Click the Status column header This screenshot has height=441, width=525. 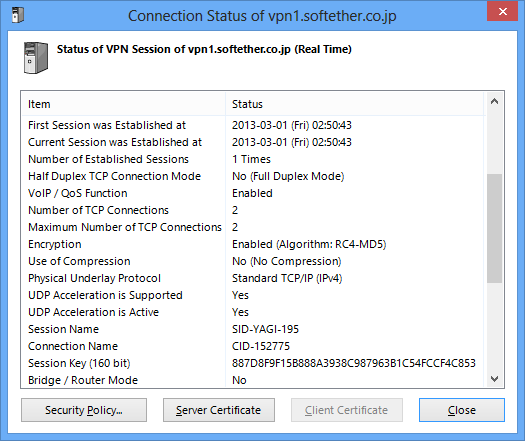tap(355, 104)
